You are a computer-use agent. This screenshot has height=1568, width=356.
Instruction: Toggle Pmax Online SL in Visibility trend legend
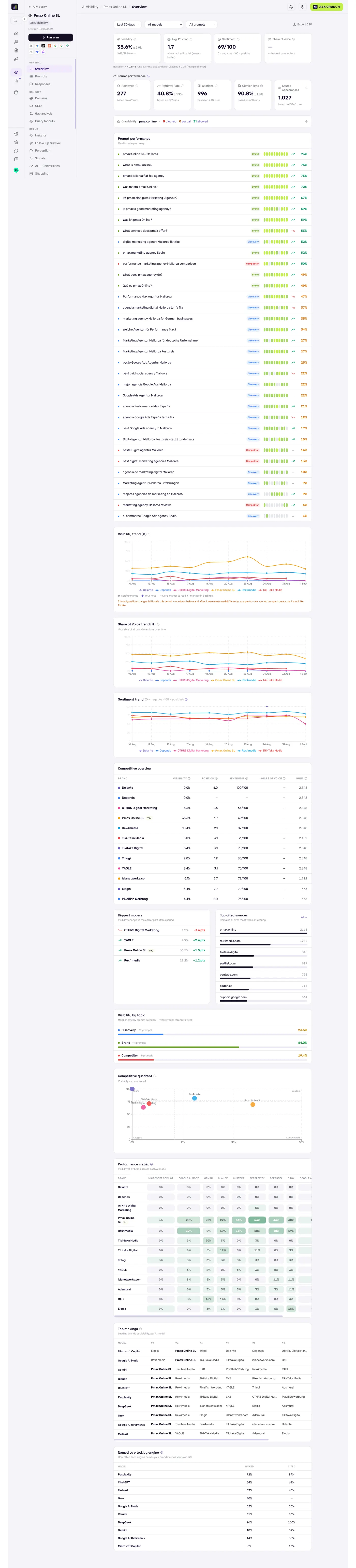[x=223, y=590]
